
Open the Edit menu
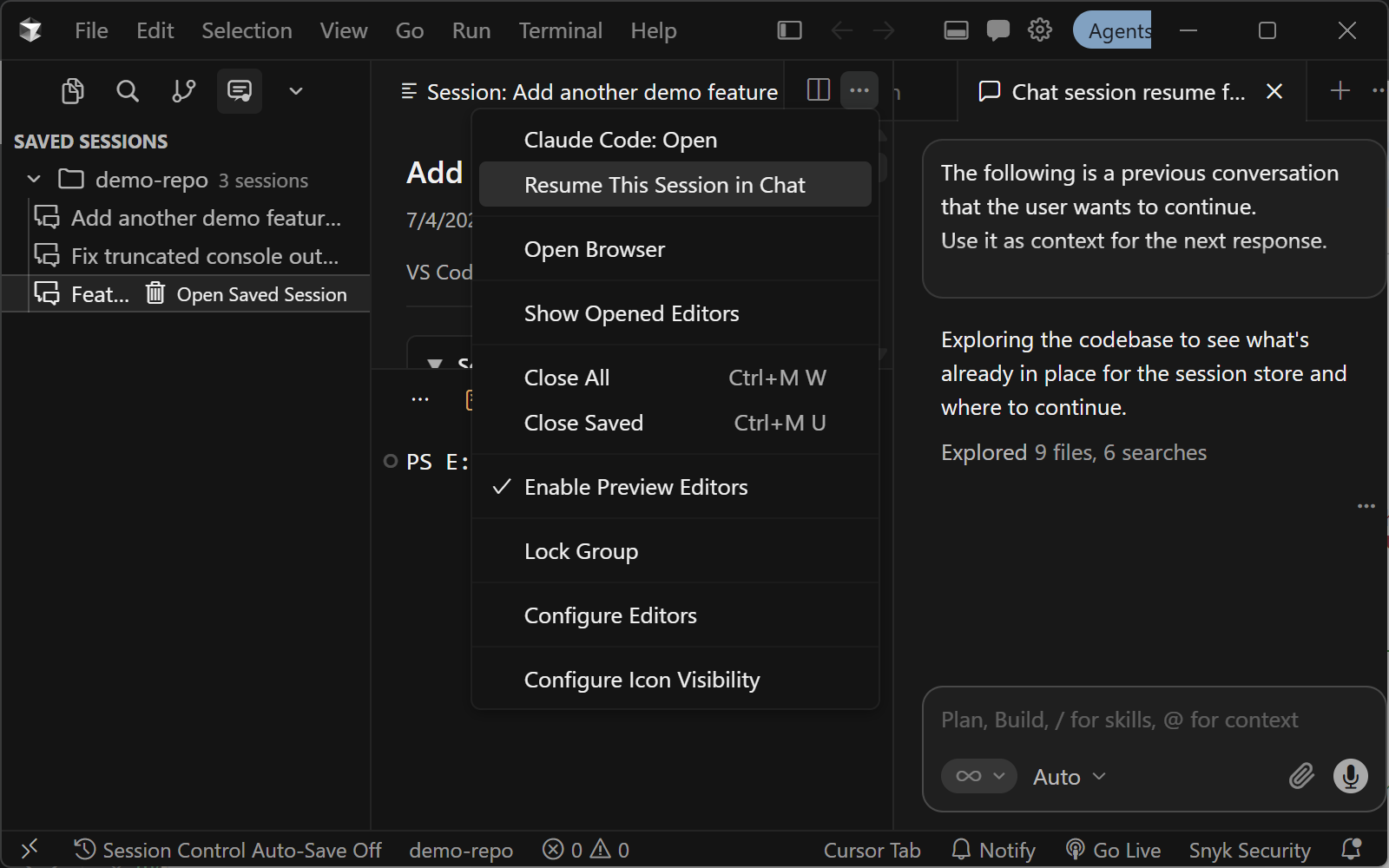pyautogui.click(x=155, y=30)
